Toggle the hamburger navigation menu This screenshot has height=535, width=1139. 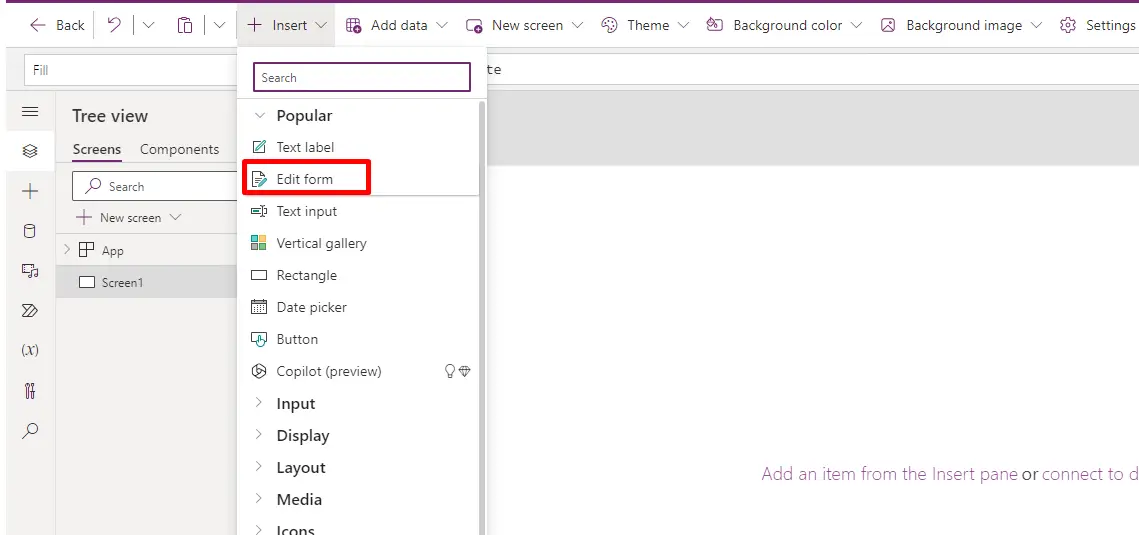click(x=30, y=112)
